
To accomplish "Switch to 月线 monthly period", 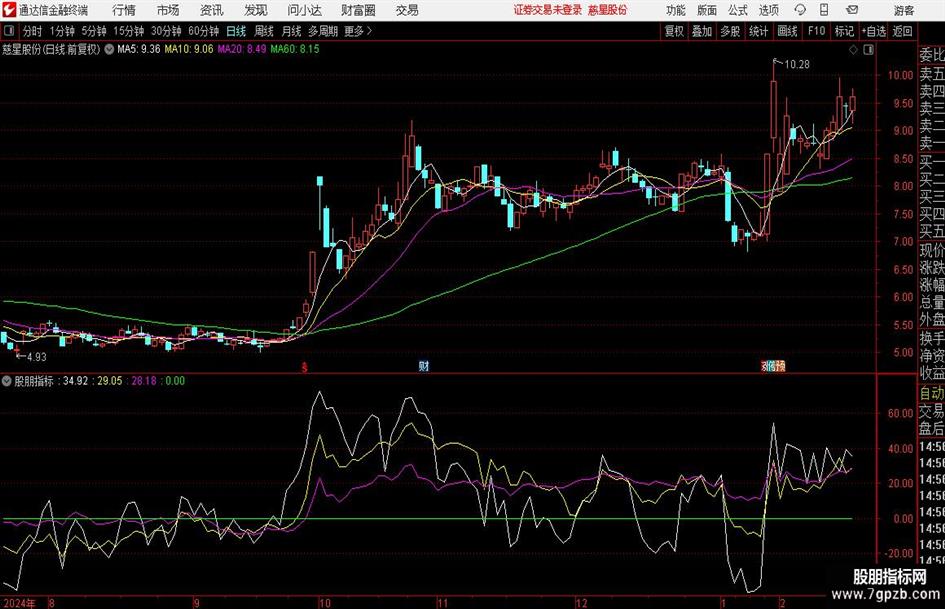I will click(291, 31).
